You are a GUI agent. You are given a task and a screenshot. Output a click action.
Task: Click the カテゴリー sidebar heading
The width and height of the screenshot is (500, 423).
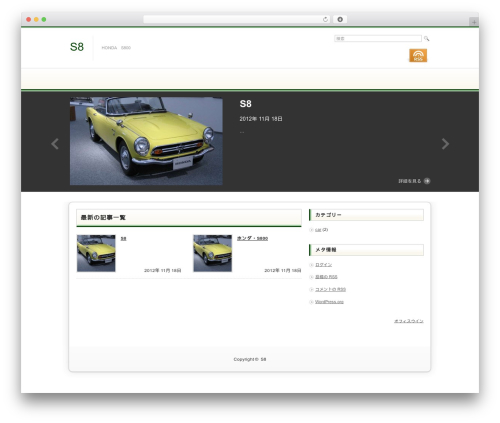click(366, 215)
